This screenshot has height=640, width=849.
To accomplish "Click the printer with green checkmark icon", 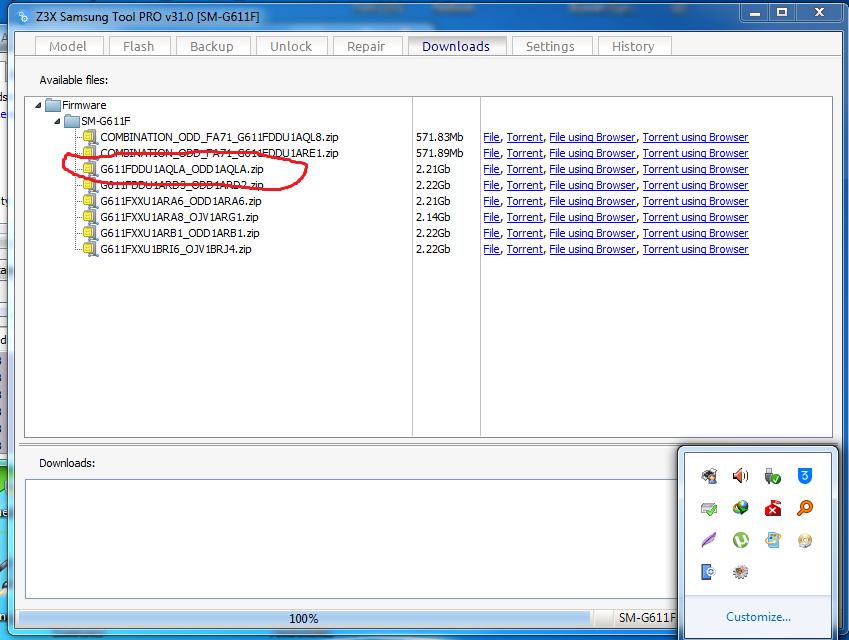I will [x=709, y=508].
